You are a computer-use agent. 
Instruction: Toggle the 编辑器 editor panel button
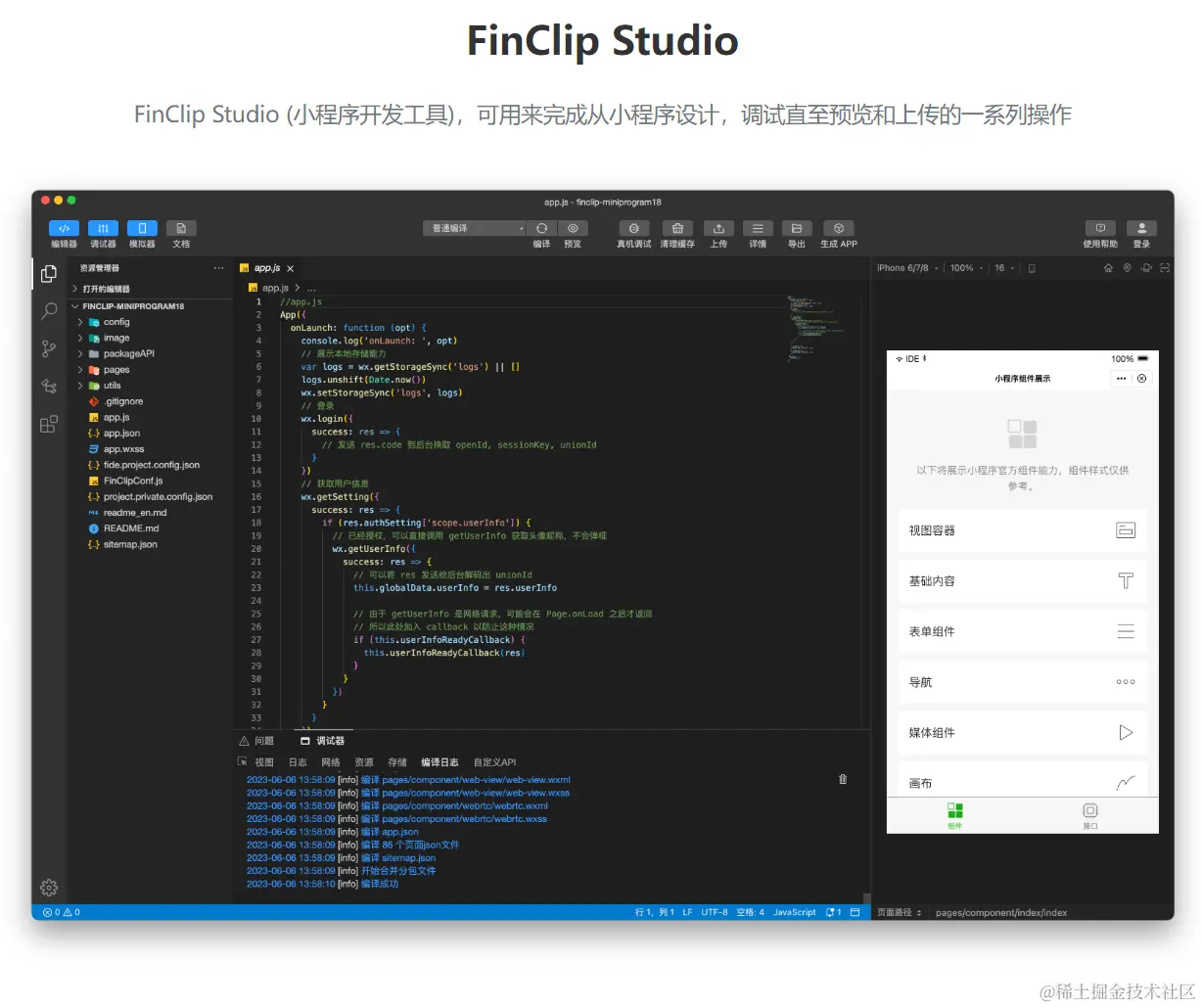(64, 228)
